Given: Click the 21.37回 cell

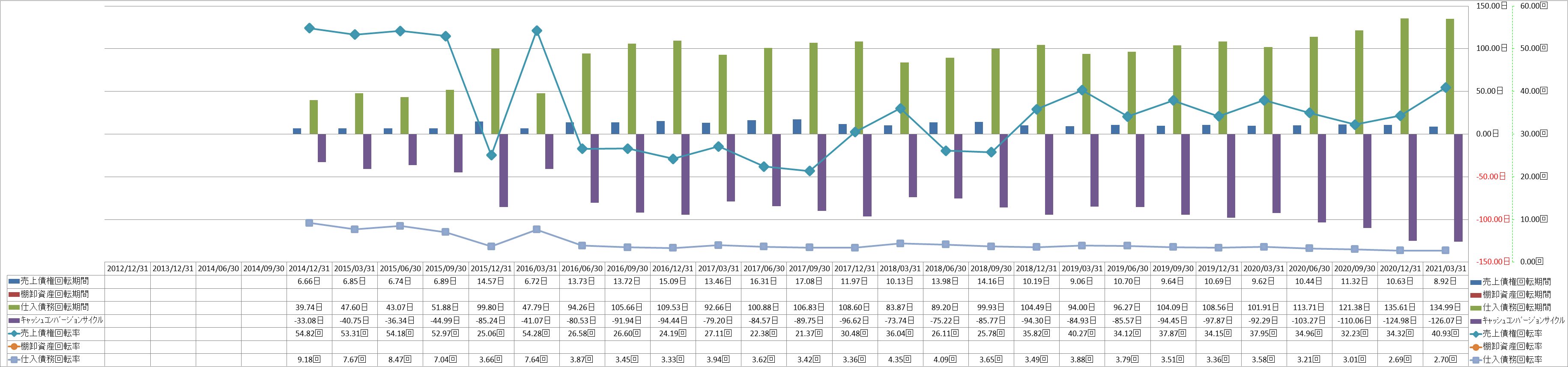Looking at the screenshot, I should [809, 334].
